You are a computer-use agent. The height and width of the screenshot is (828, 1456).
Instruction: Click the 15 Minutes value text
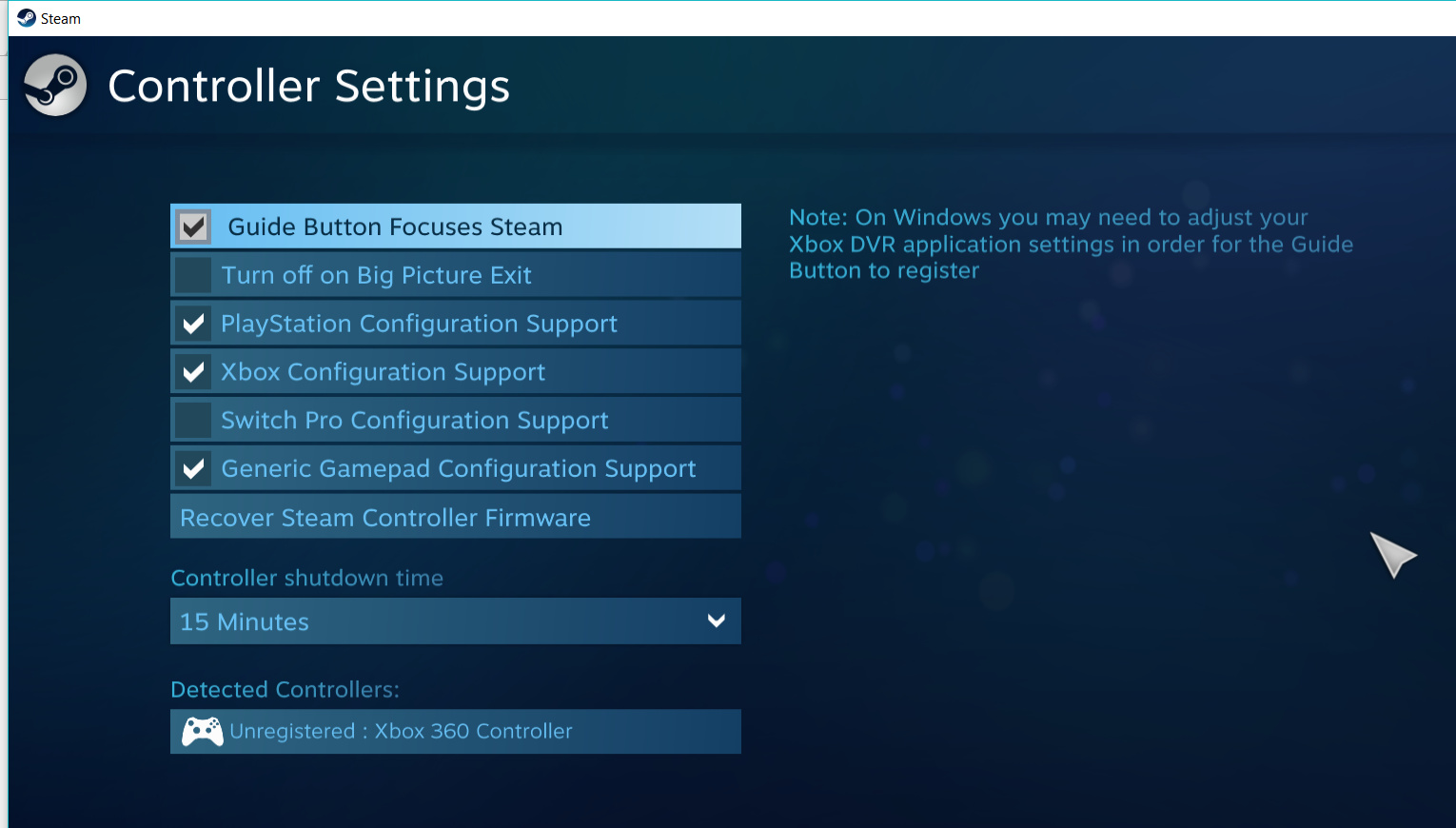point(244,621)
